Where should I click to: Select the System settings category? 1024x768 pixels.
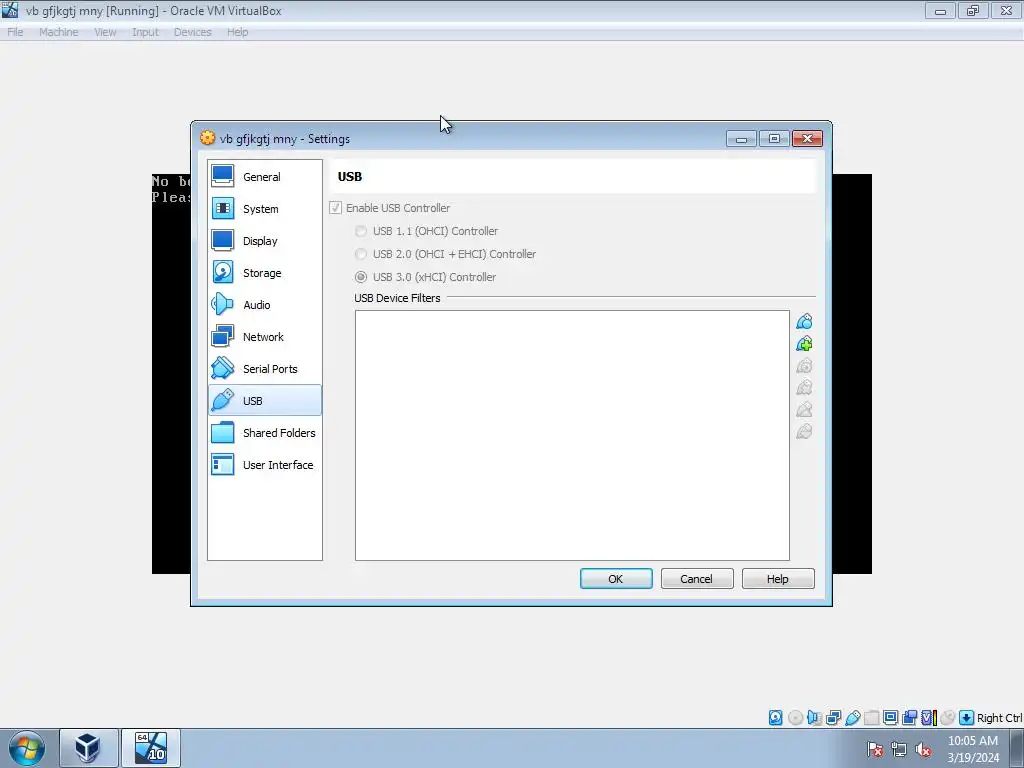pyautogui.click(x=264, y=208)
